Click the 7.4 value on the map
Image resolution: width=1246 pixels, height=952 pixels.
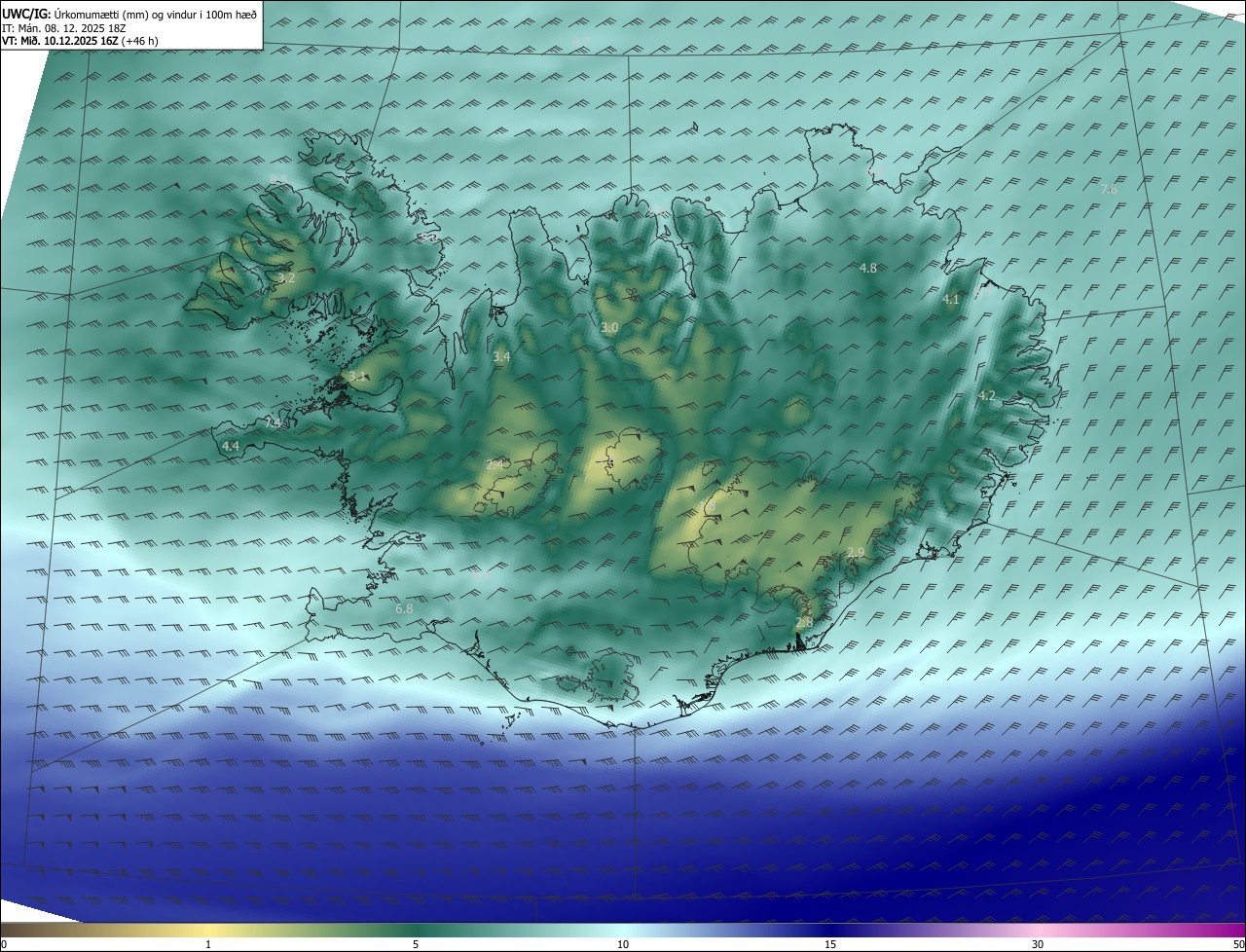(274, 423)
